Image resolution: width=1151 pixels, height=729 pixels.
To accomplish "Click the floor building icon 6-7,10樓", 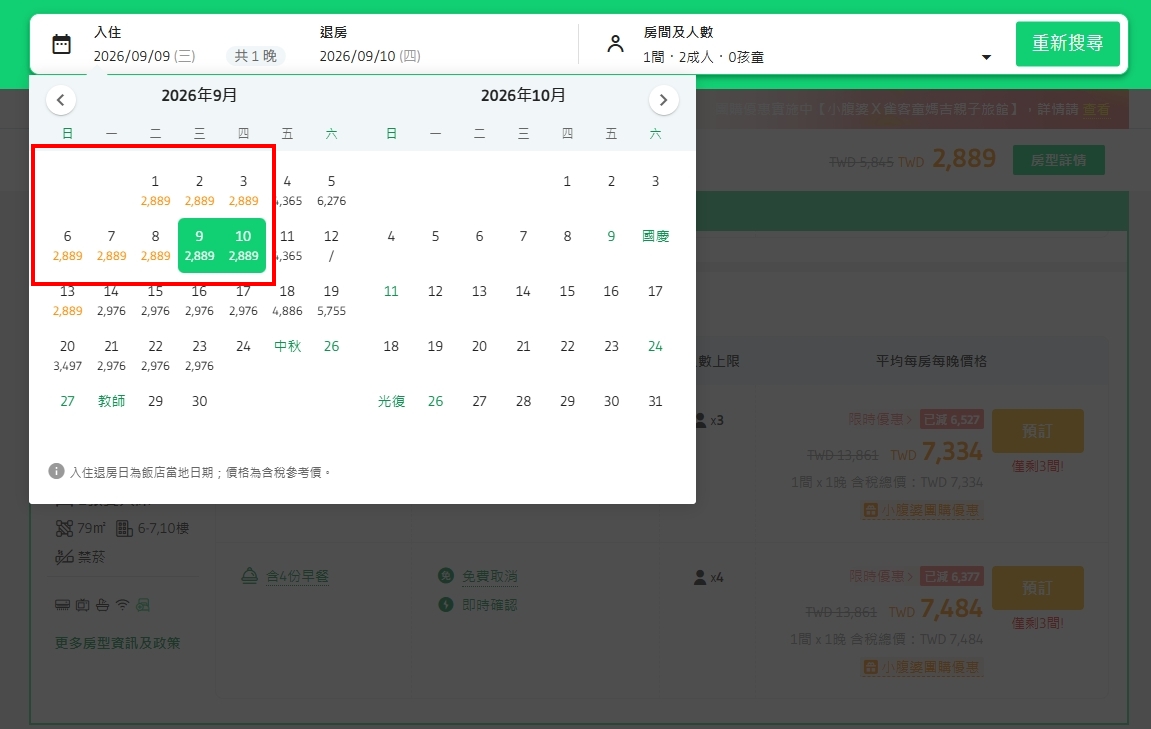I will pos(124,528).
